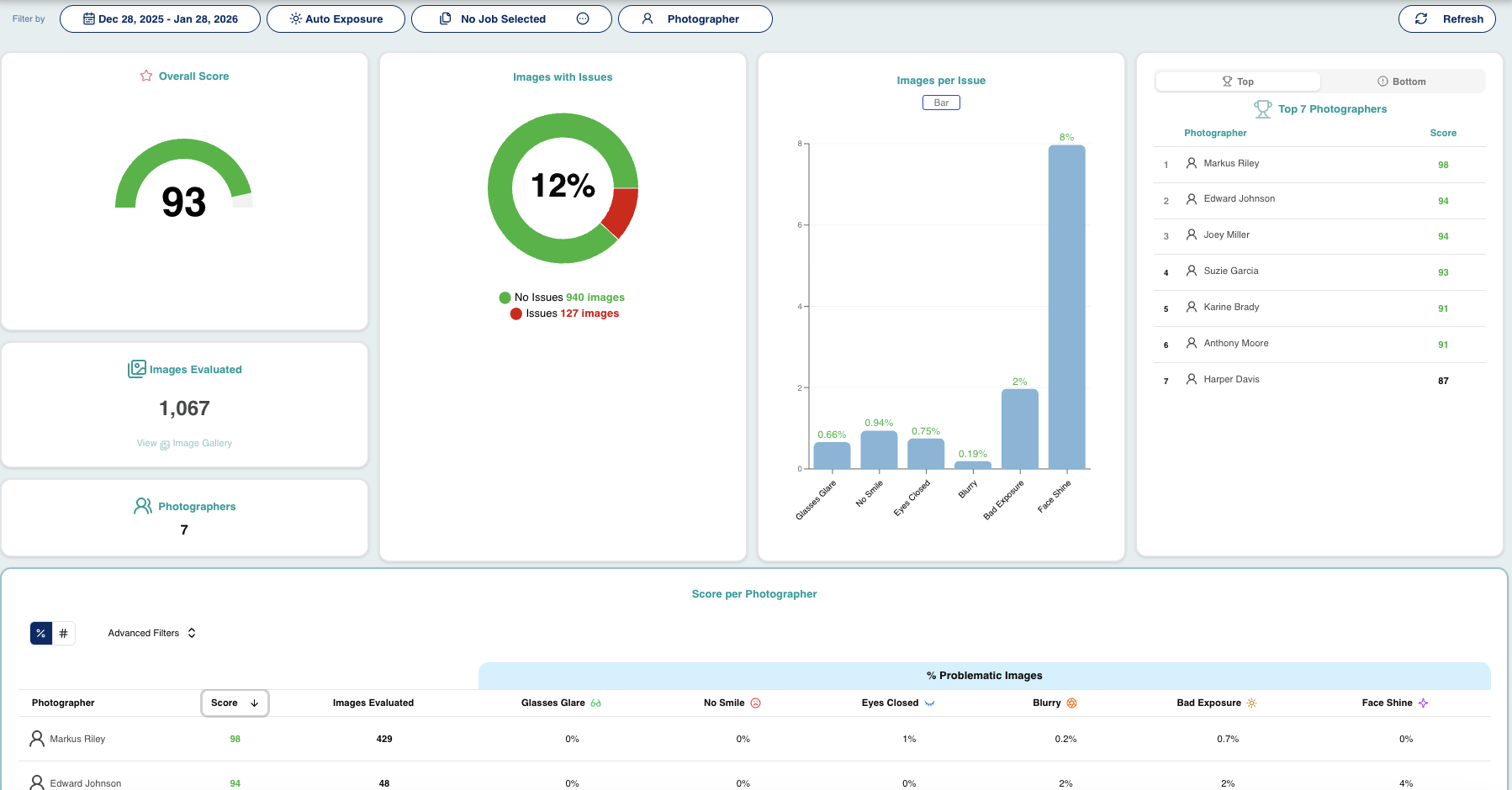
Task: Open the View Image Gallery link
Action: [x=184, y=443]
